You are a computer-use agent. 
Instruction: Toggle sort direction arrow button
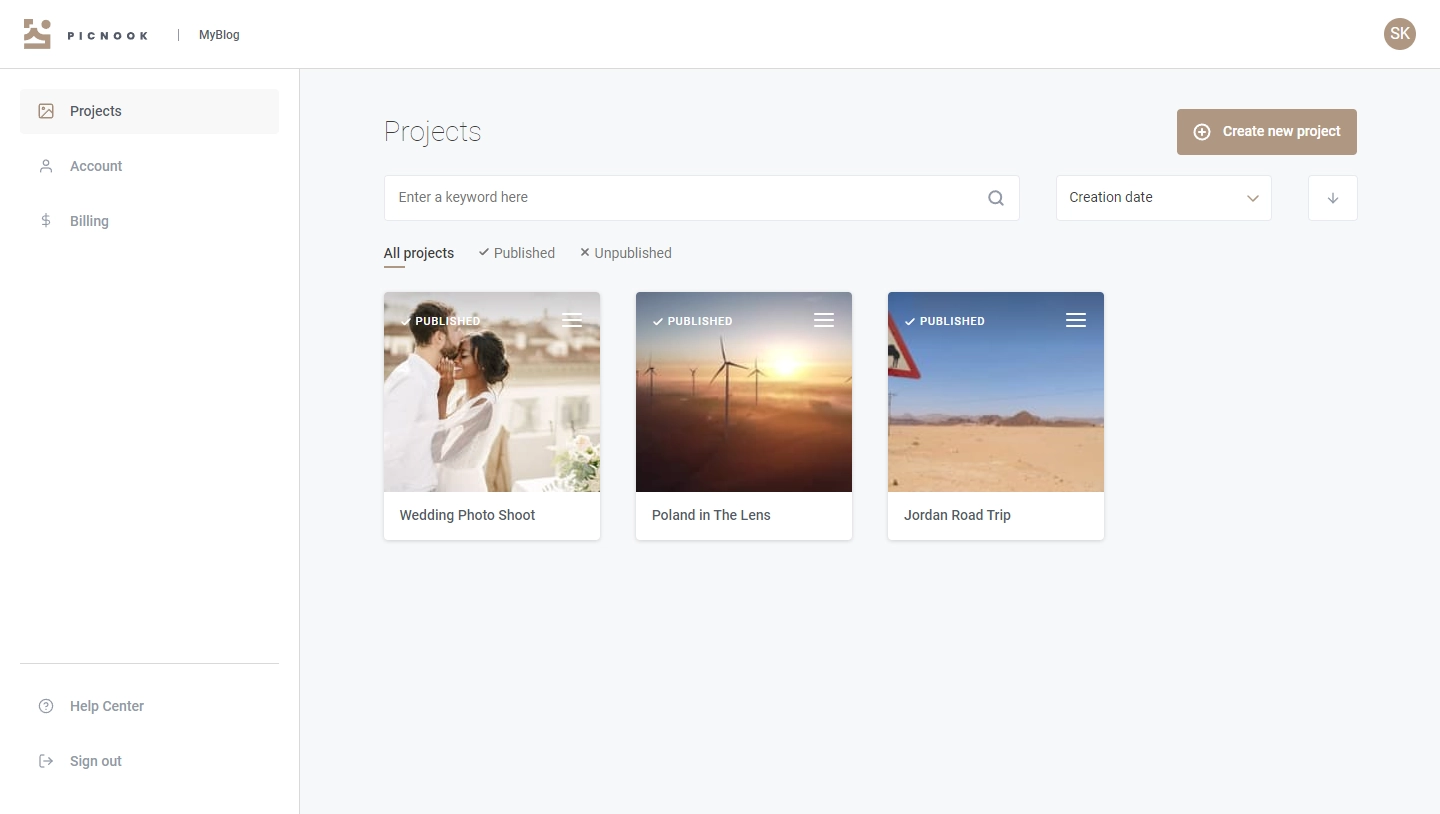coord(1332,198)
